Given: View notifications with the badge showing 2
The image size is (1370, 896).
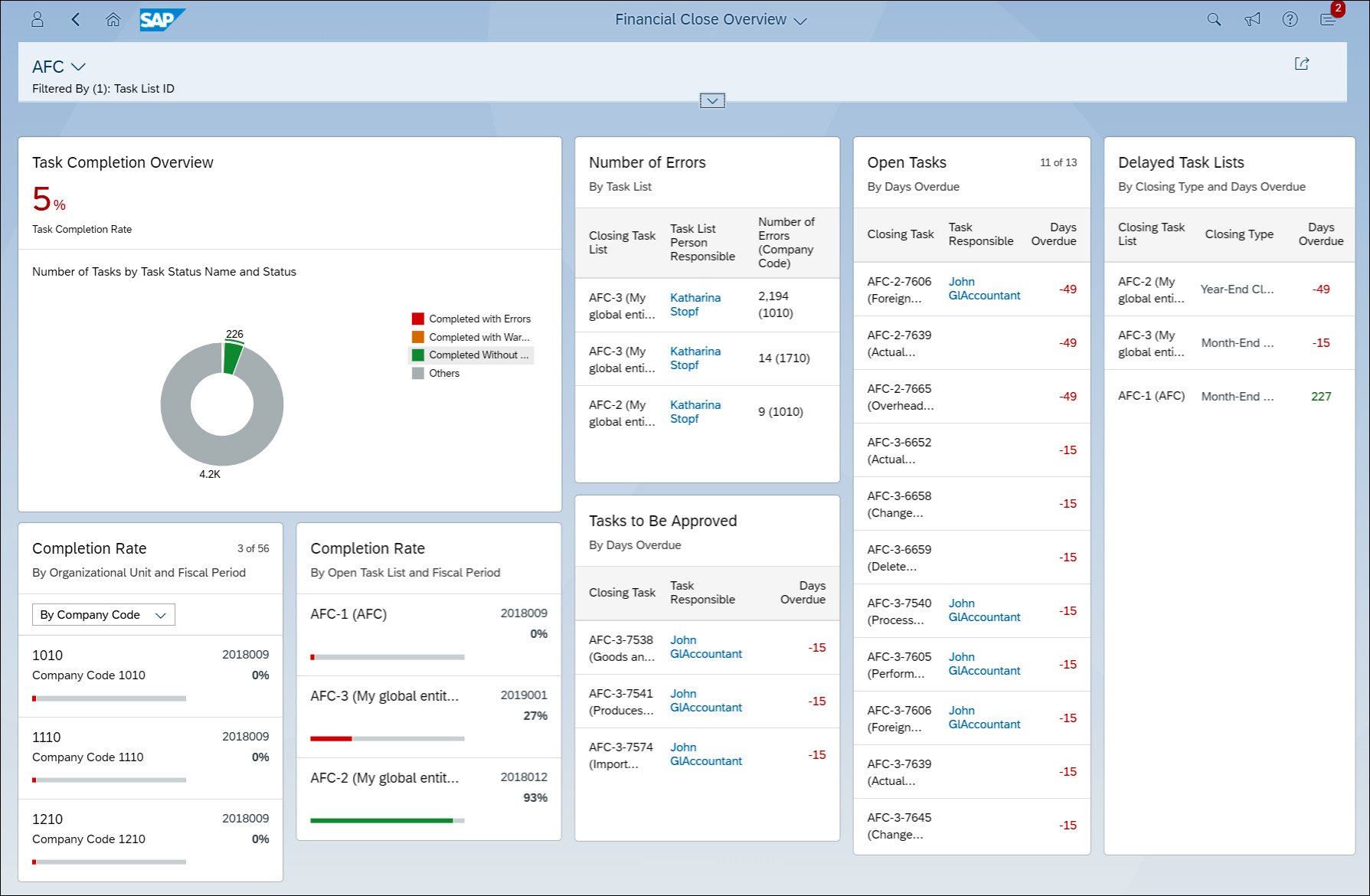Looking at the screenshot, I should click(x=1328, y=19).
